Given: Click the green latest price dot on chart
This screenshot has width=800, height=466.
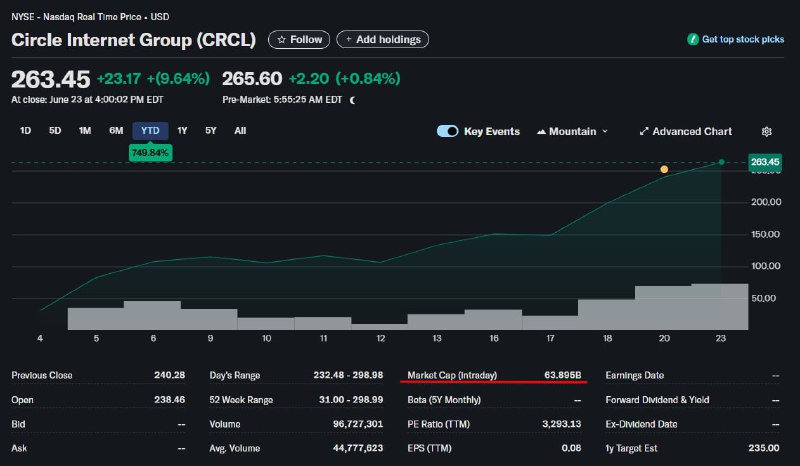Looking at the screenshot, I should click(721, 162).
